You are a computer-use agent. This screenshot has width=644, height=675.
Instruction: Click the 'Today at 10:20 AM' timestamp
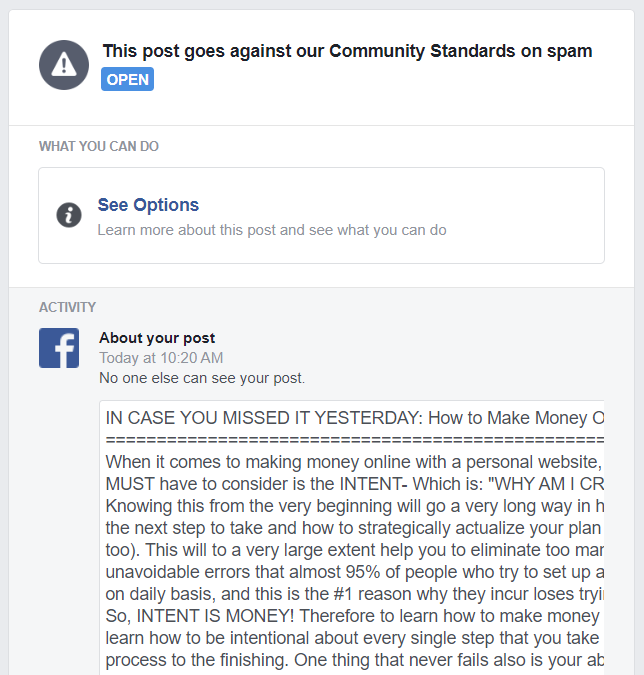[x=161, y=358]
